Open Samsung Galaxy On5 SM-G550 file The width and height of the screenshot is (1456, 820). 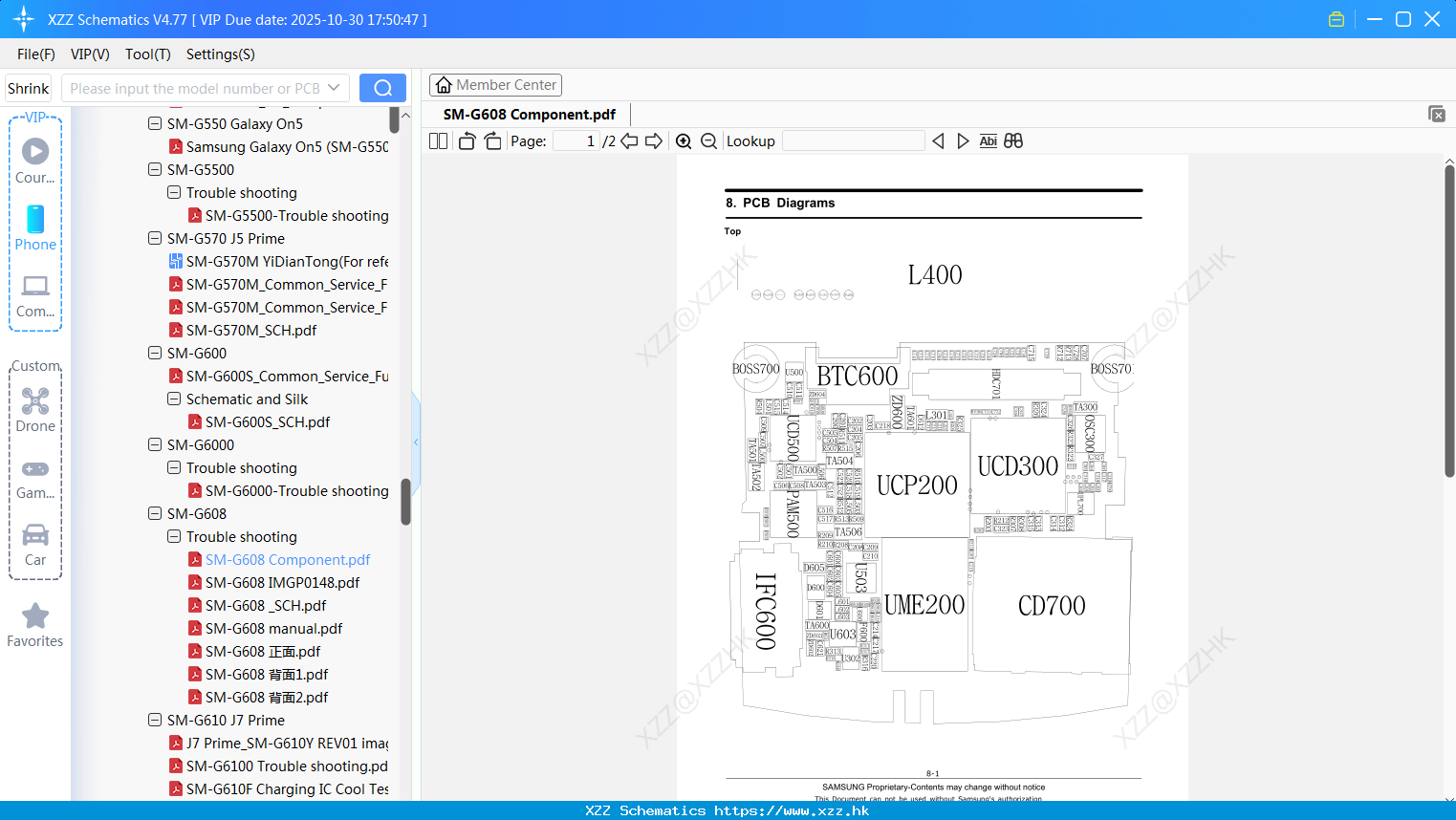(x=287, y=146)
